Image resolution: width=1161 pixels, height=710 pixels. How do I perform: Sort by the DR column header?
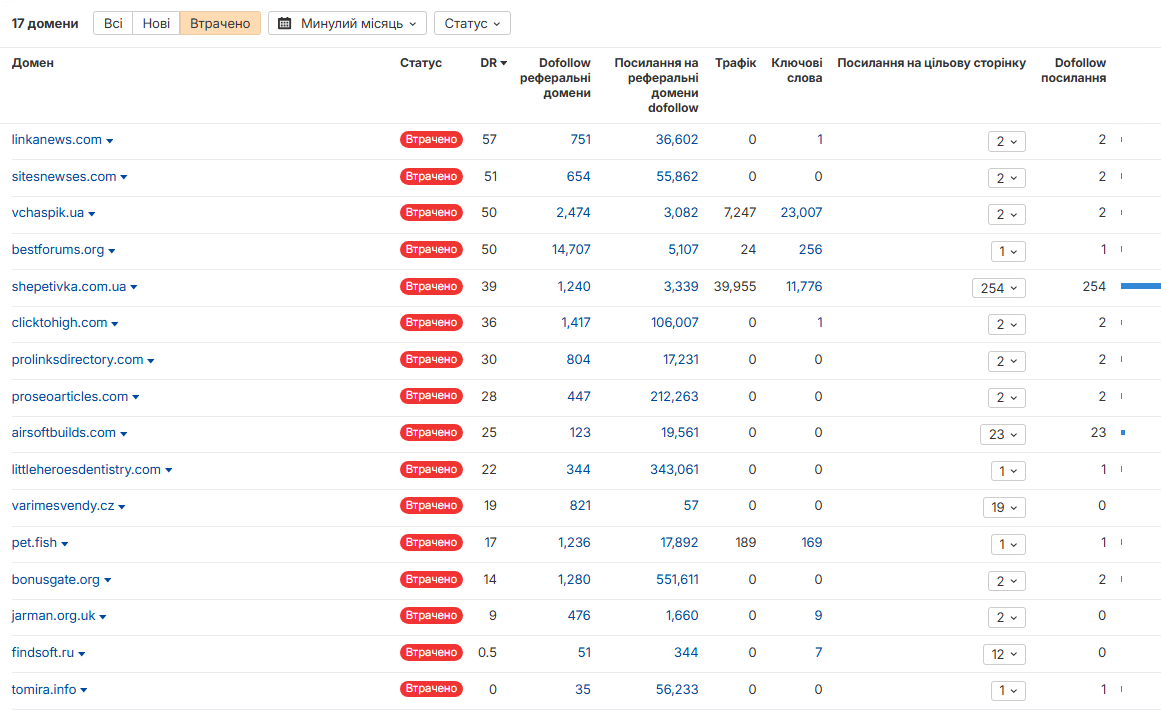pos(493,63)
